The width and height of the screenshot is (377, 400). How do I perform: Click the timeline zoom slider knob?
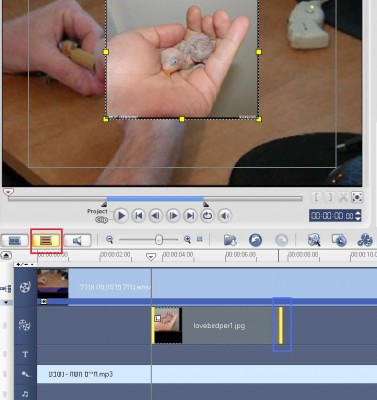(159, 239)
